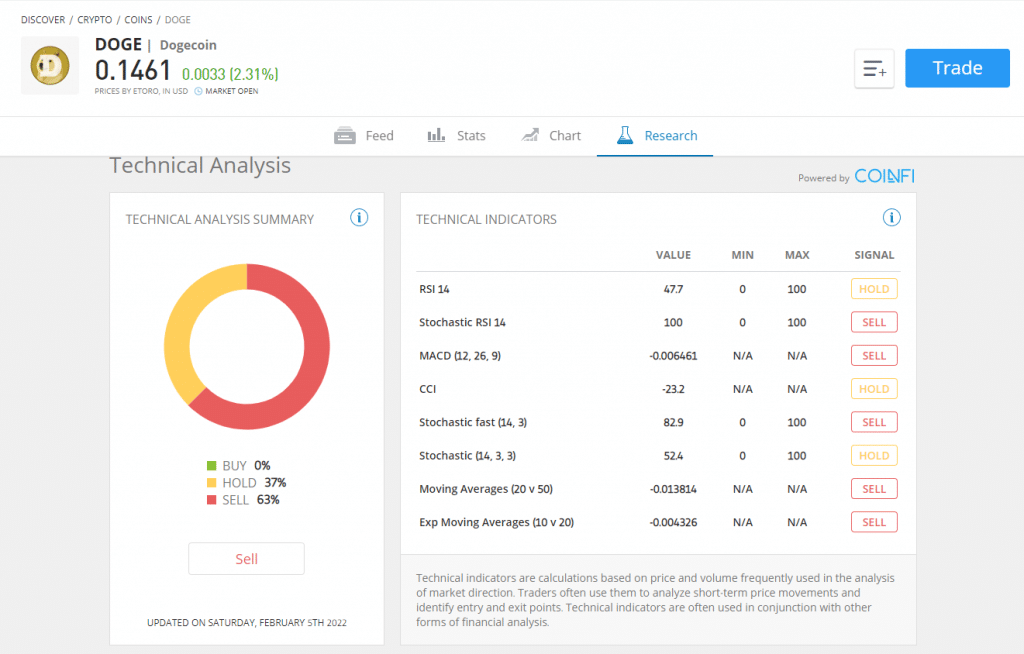
Task: Click the Dogecoin logo icon
Action: pyautogui.click(x=50, y=65)
